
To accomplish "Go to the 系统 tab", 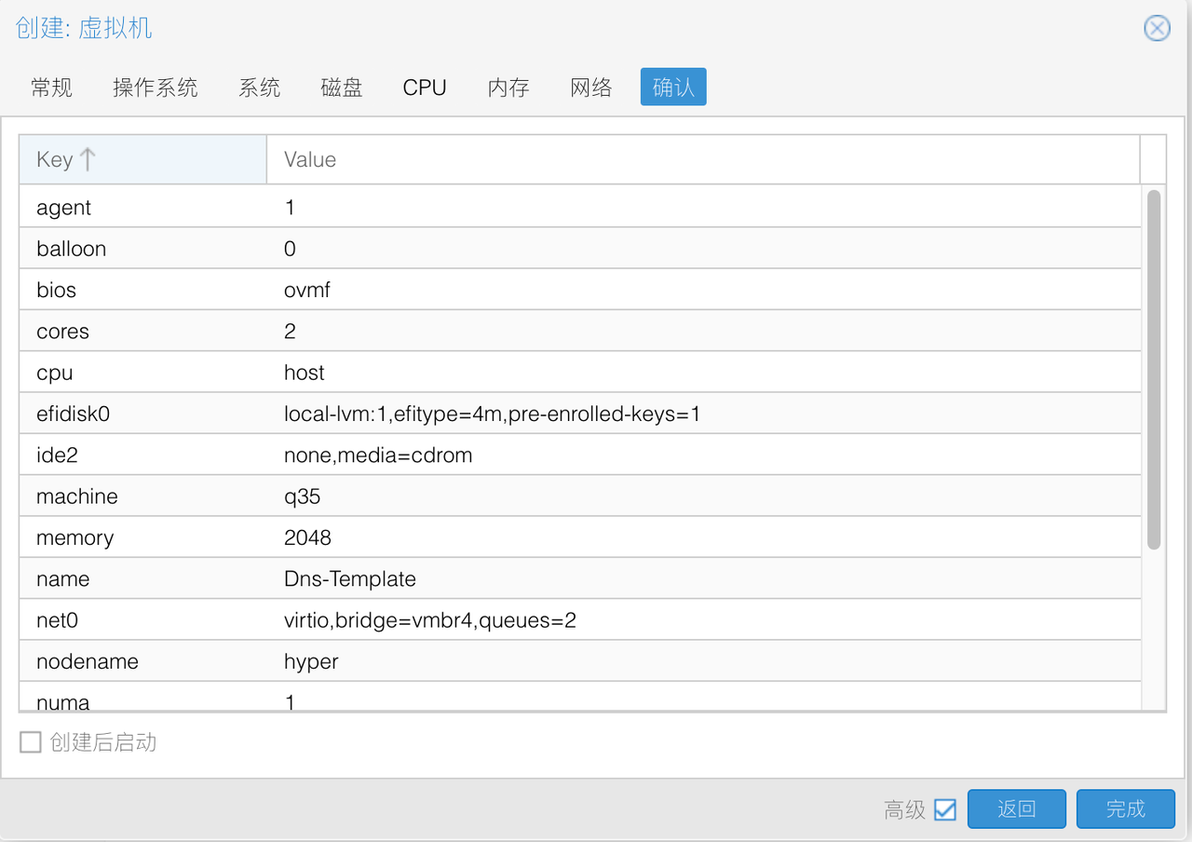I will pyautogui.click(x=259, y=87).
